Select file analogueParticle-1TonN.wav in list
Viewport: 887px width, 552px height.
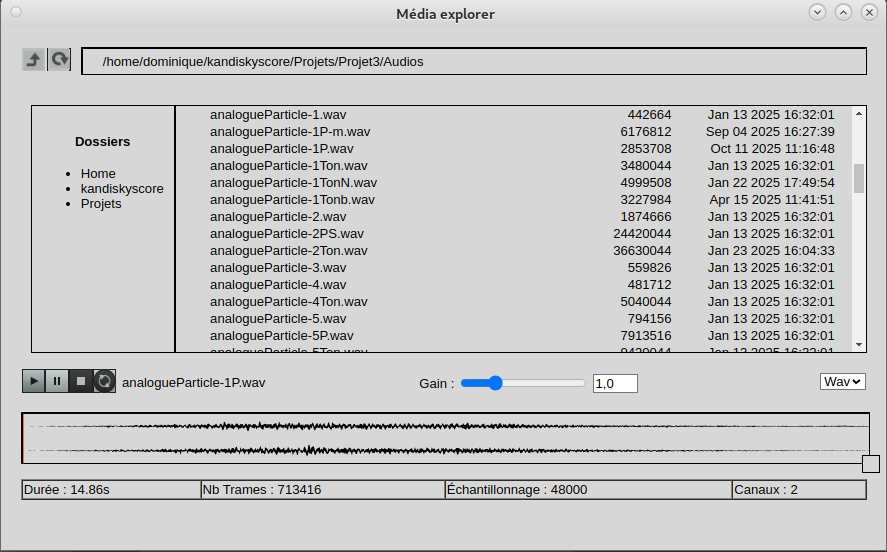(x=292, y=182)
